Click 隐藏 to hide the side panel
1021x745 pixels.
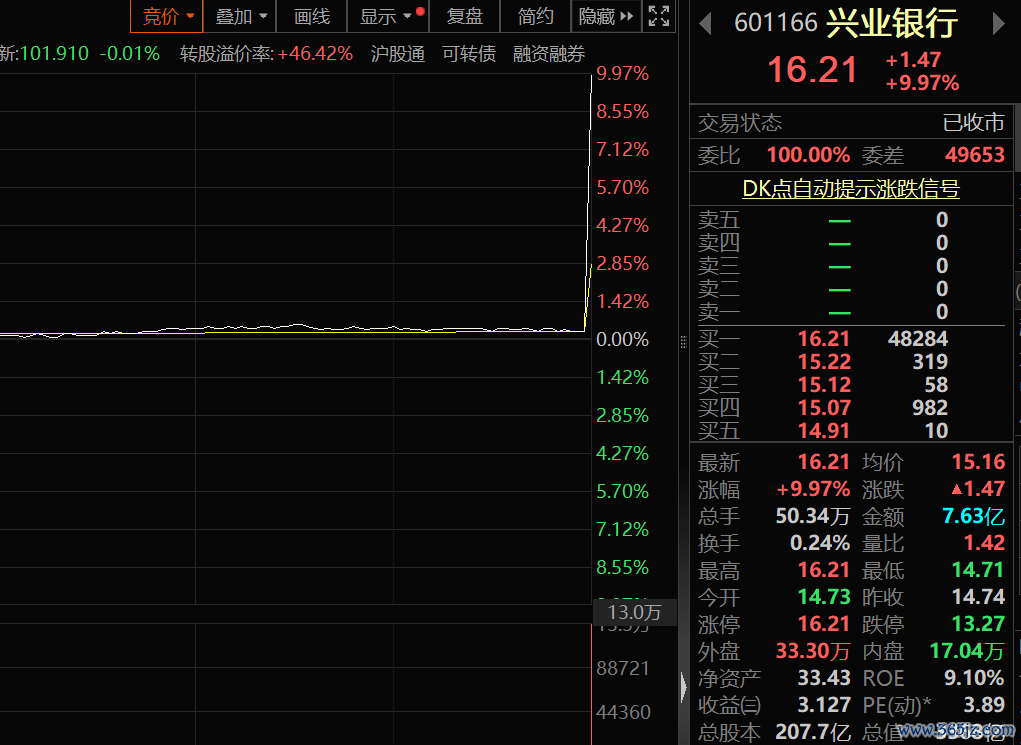coord(606,16)
